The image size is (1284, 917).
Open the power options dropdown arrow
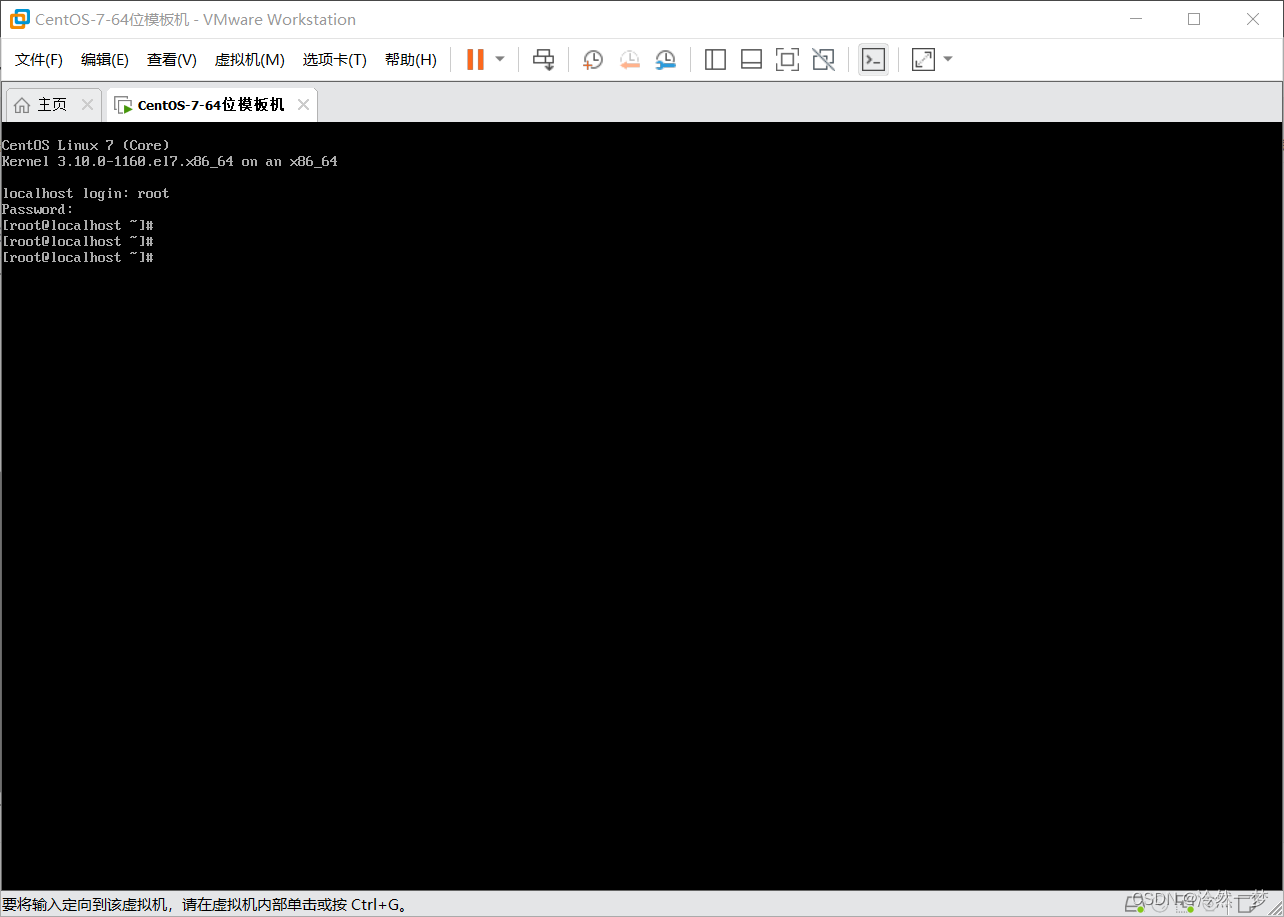point(500,60)
